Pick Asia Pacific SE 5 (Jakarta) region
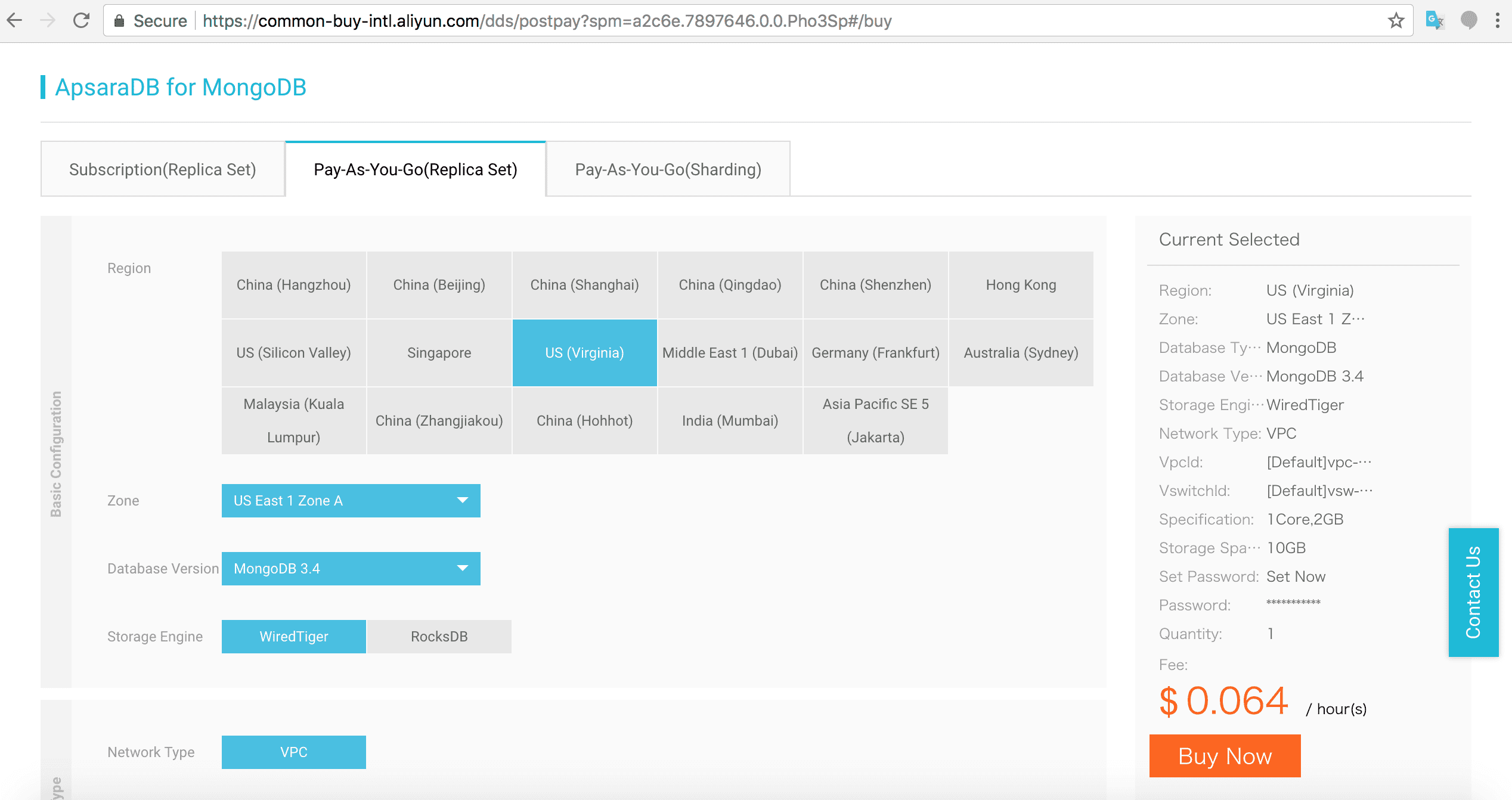1512x800 pixels. 876,421
